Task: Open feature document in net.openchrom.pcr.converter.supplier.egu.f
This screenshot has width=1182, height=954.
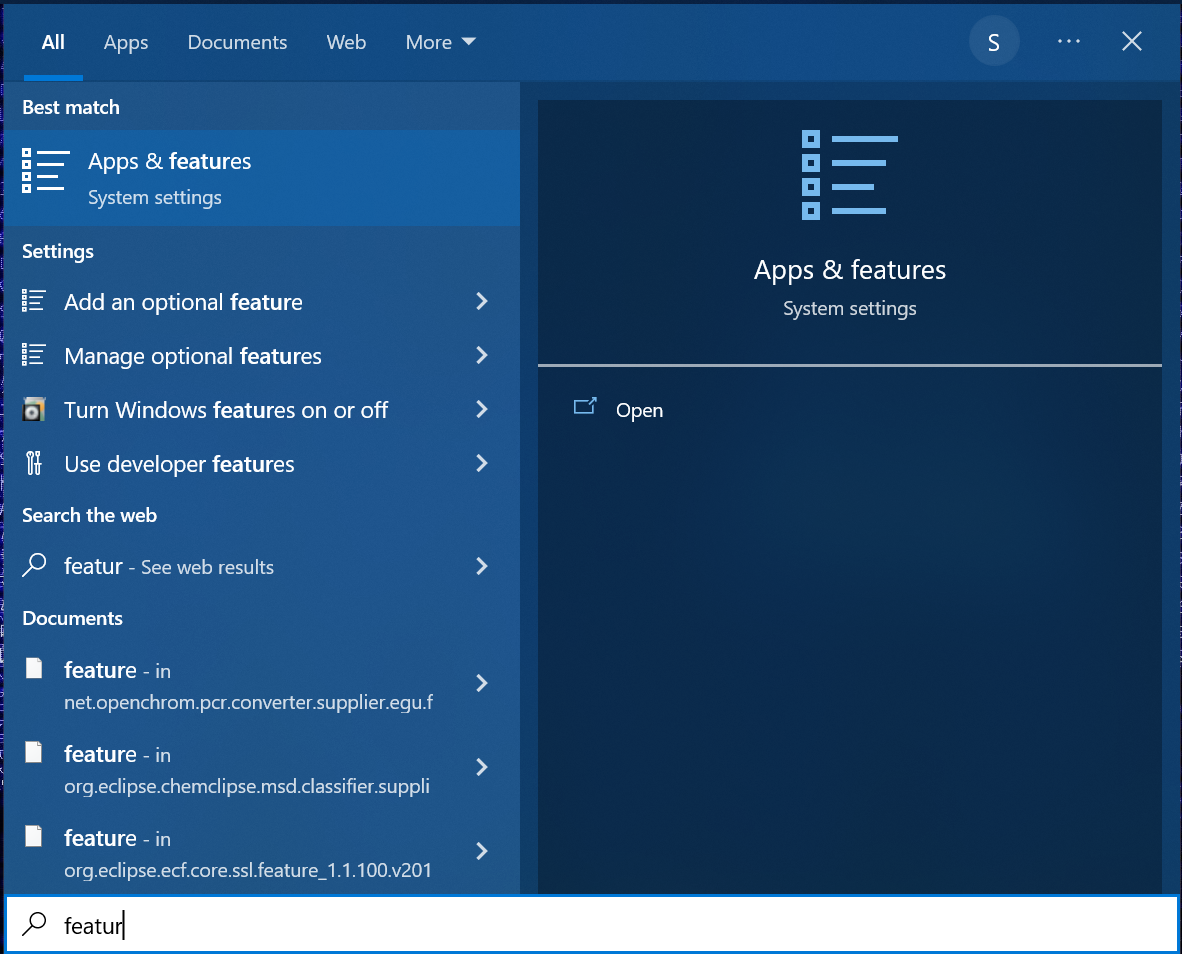Action: point(262,684)
